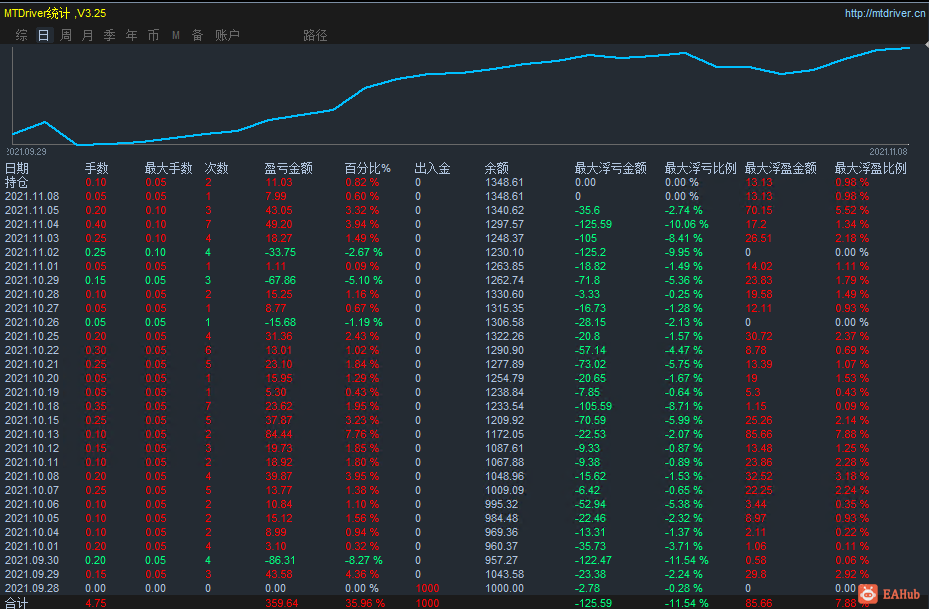Open the 周 weekly tab
The height and width of the screenshot is (609, 929).
point(66,36)
